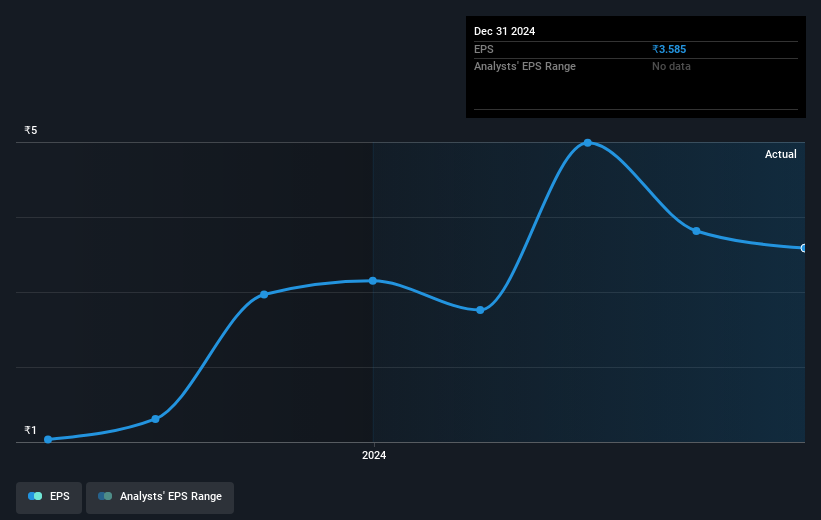
Task: Select the dip data point after 2024
Action: (480, 310)
